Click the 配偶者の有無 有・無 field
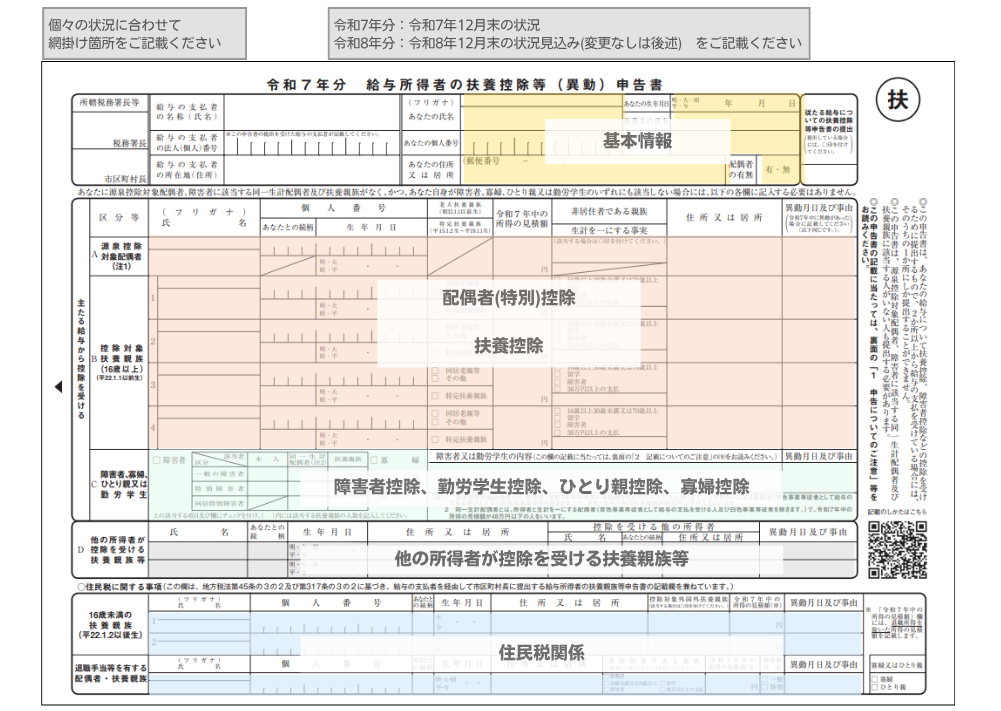 tap(776, 169)
